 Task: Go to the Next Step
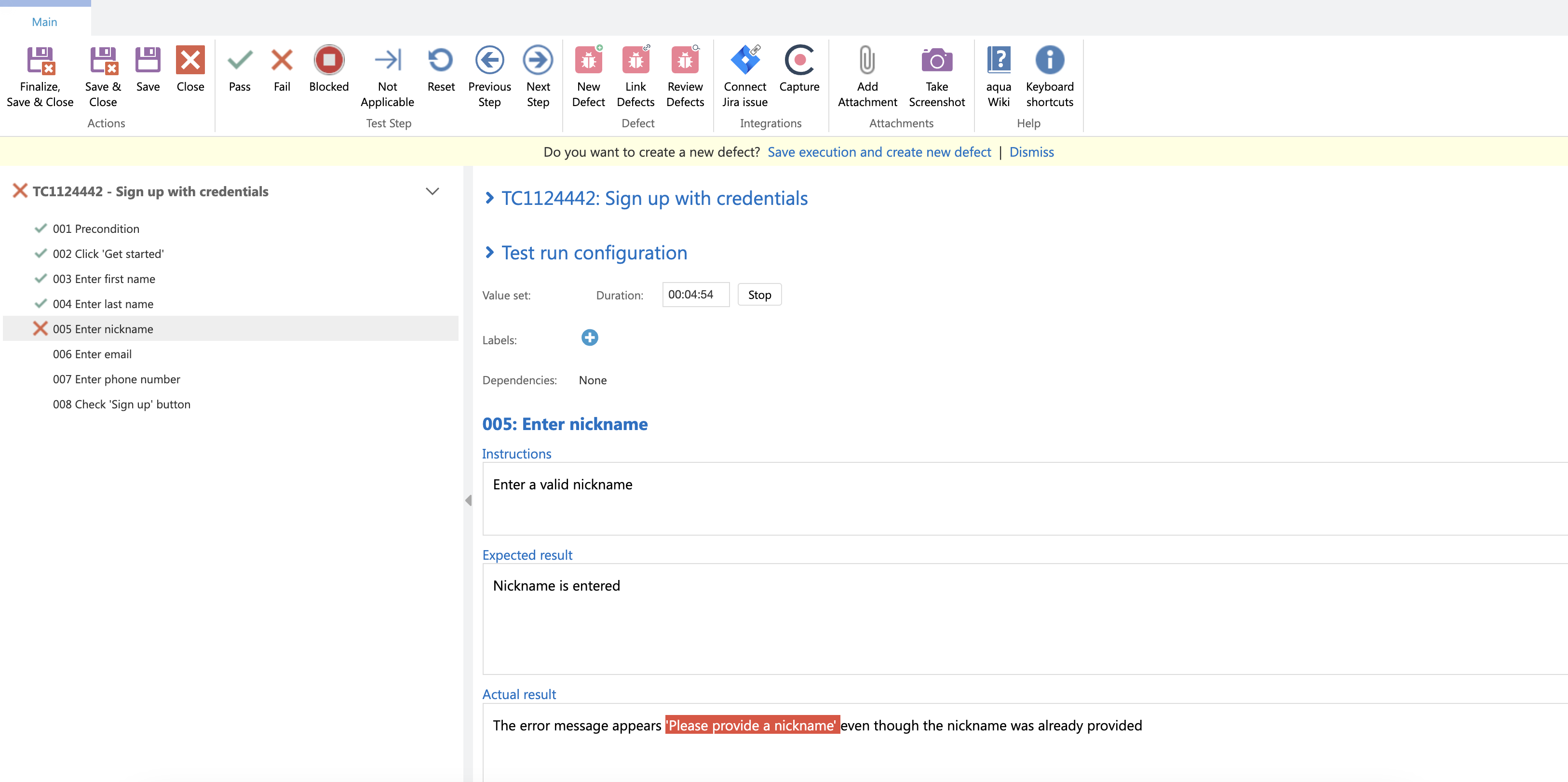[538, 60]
